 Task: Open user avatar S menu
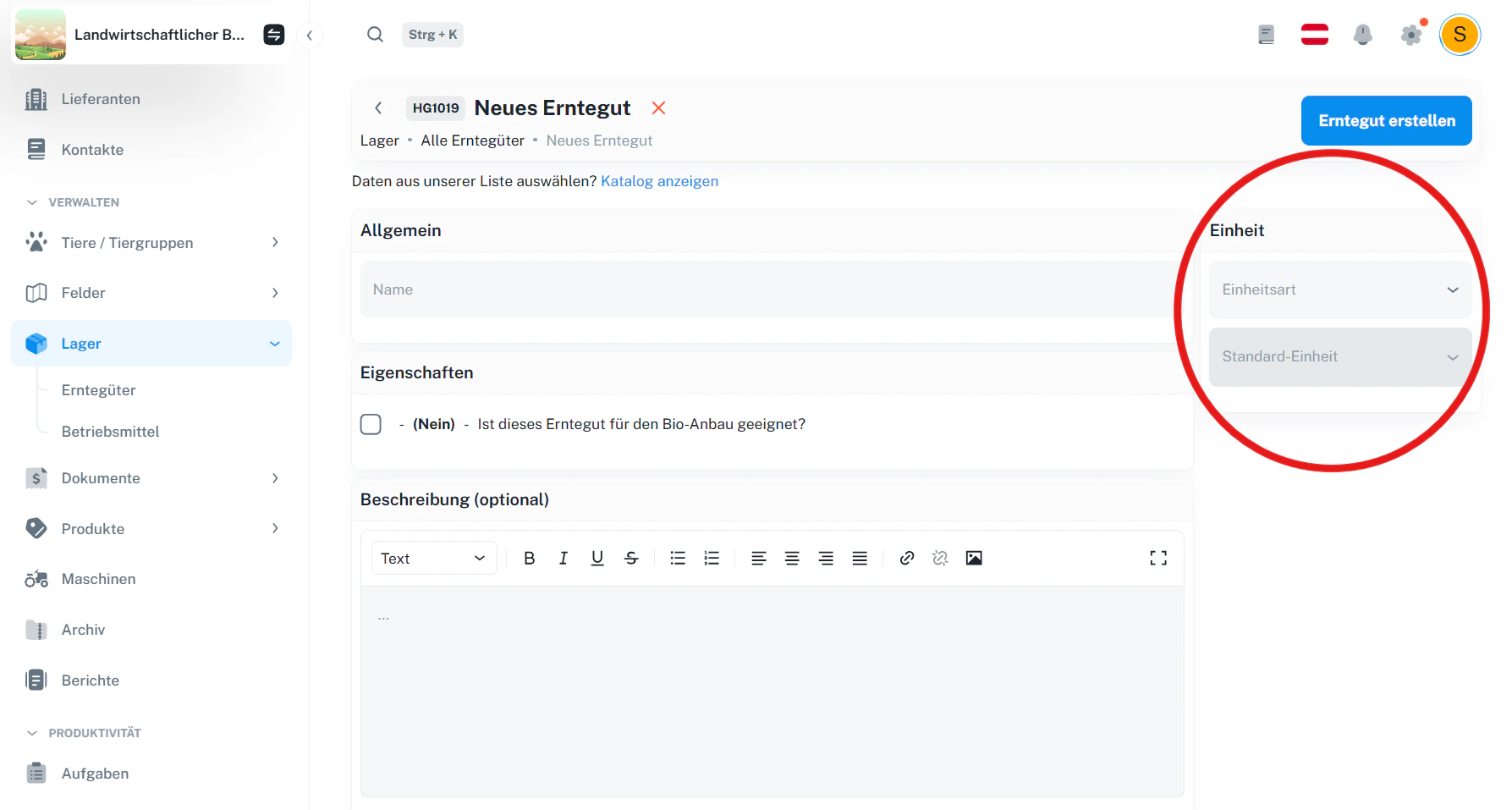tap(1460, 35)
